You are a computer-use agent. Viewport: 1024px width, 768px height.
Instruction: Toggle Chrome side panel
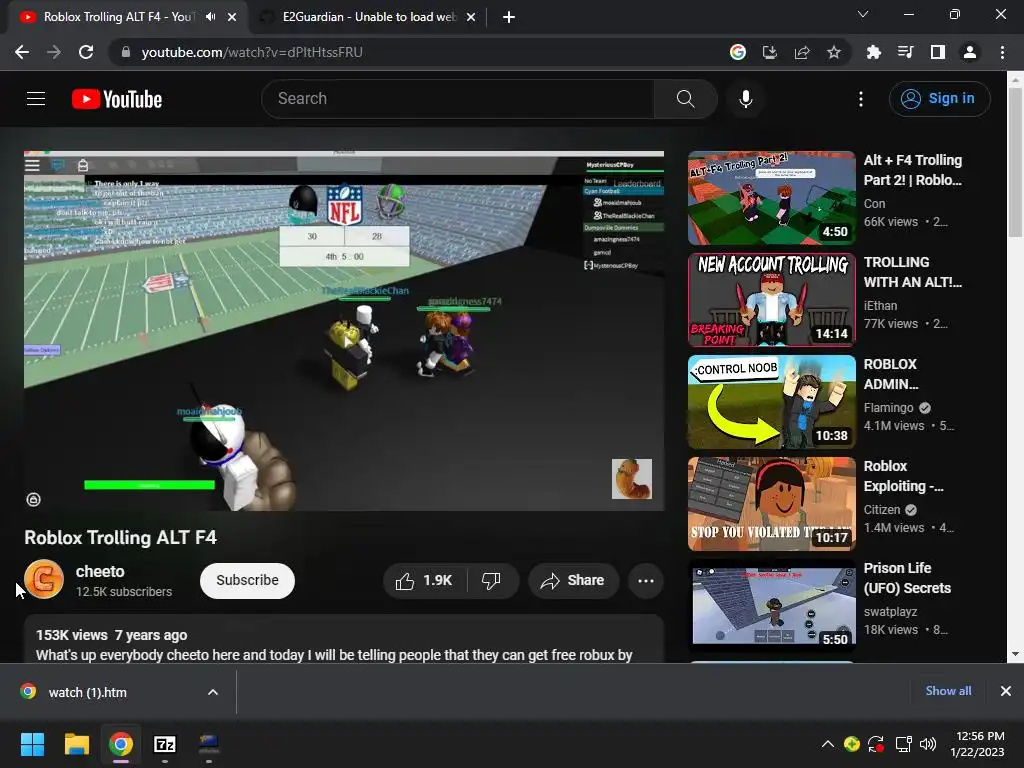[x=938, y=52]
